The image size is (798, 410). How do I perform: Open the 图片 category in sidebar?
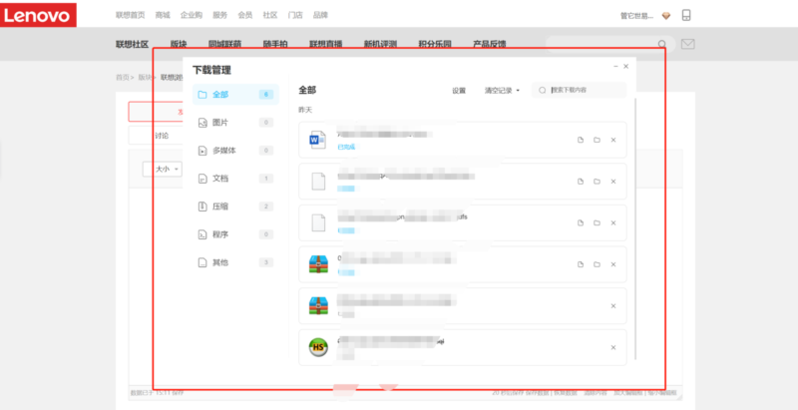click(x=220, y=122)
